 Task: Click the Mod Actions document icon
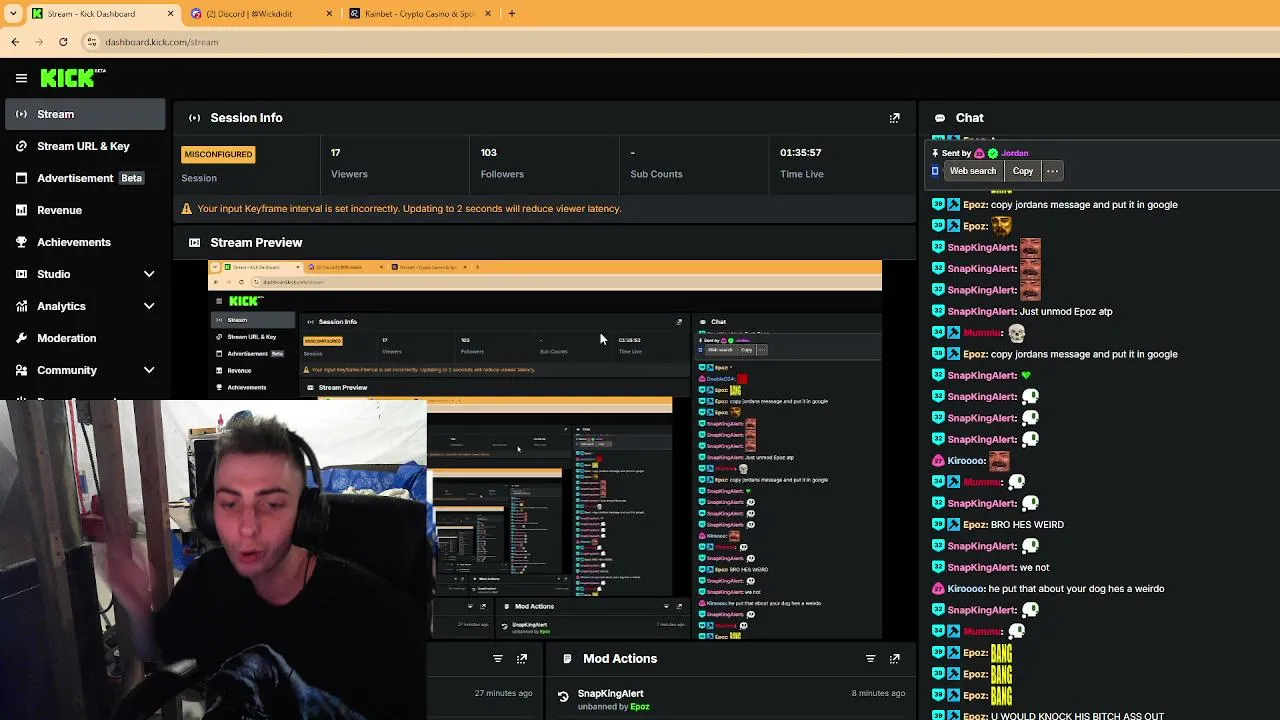pyautogui.click(x=567, y=659)
